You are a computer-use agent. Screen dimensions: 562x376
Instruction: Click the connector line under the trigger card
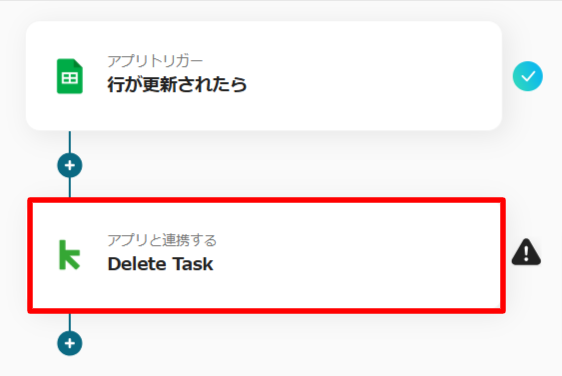click(70, 142)
